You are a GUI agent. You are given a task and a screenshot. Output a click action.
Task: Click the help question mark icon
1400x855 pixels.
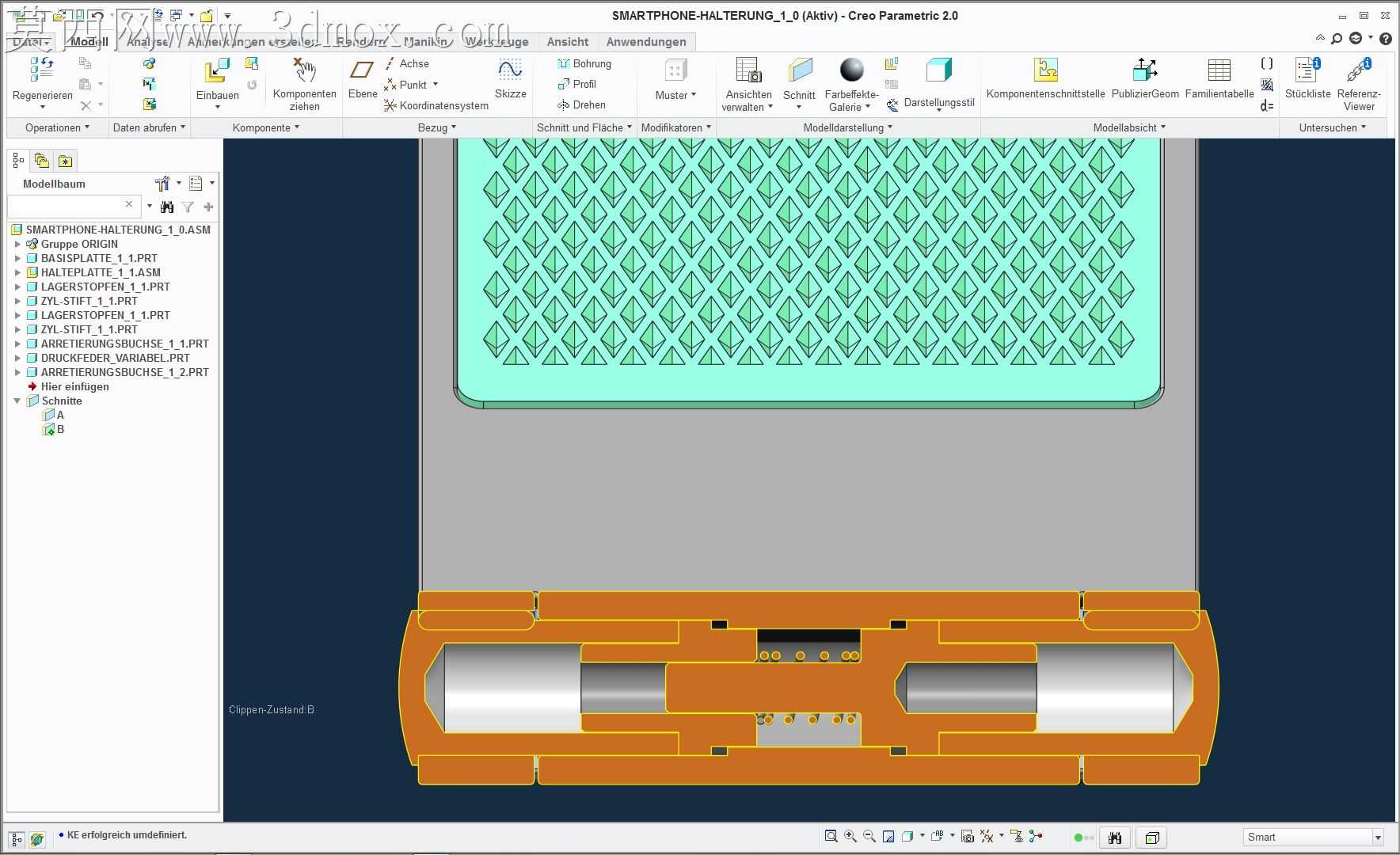pos(1386,38)
